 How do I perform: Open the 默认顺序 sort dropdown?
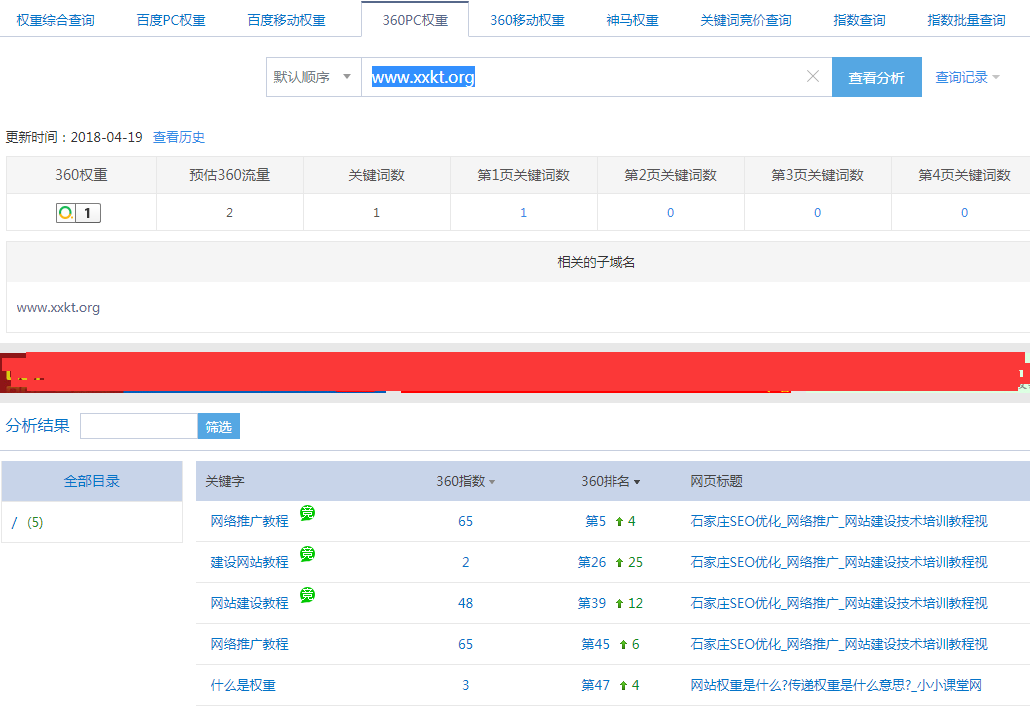pyautogui.click(x=313, y=77)
